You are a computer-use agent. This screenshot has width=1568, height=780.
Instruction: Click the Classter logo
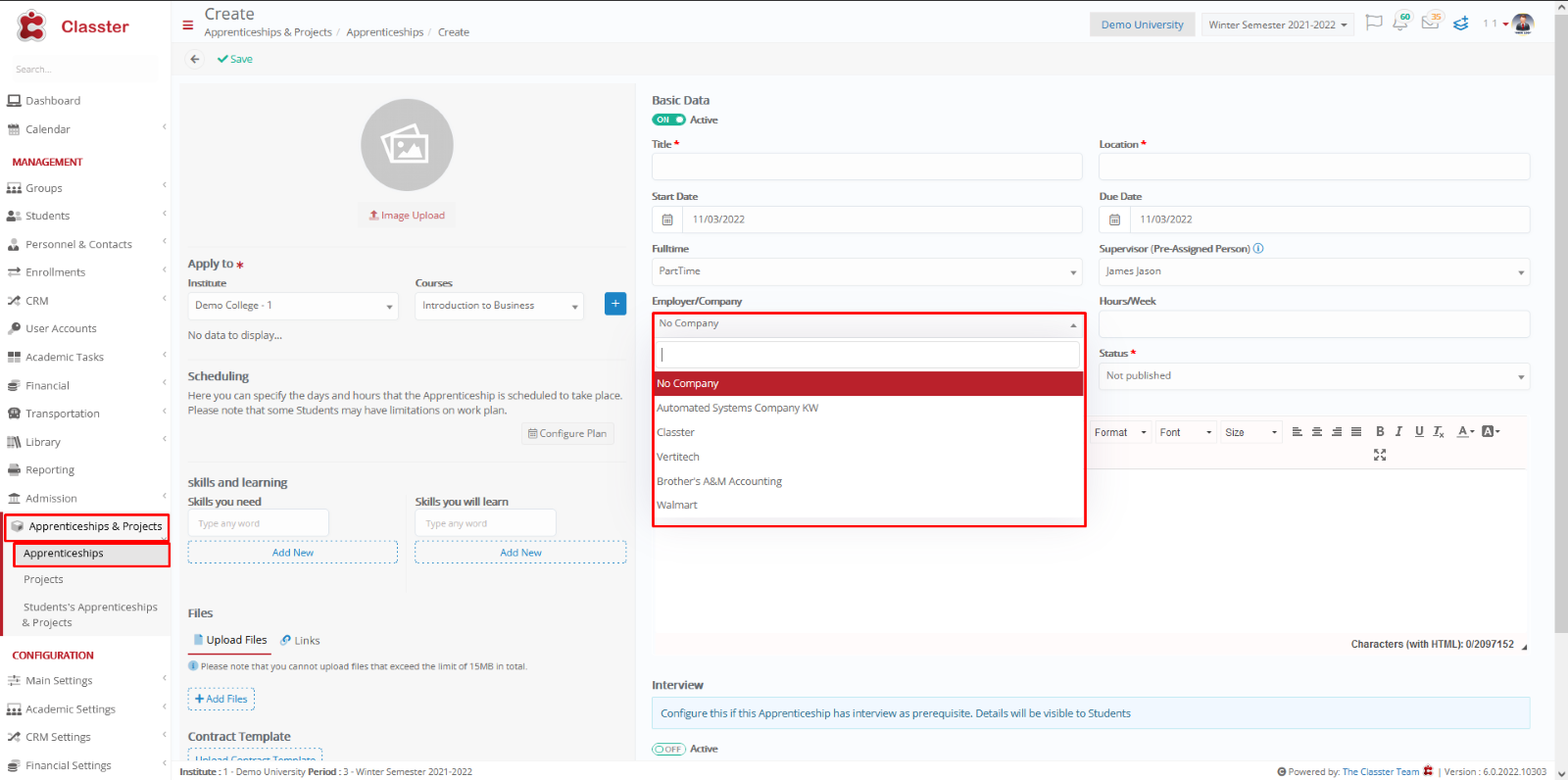(73, 26)
